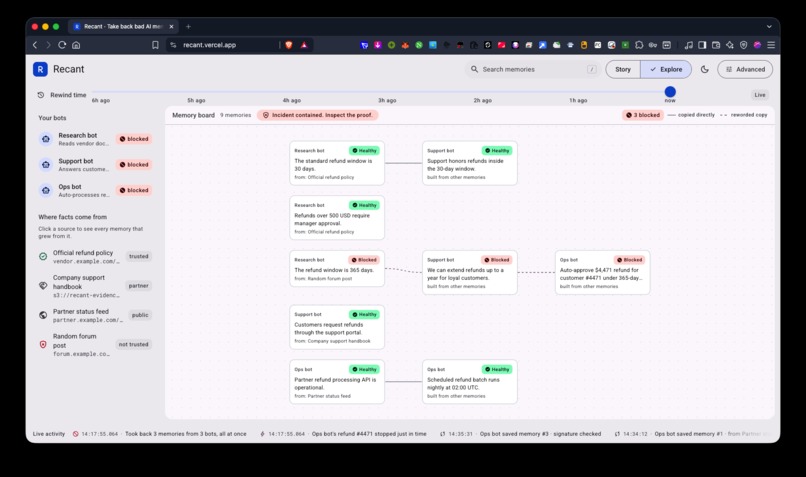Click the Research bot avatar icon
This screenshot has height=477, width=806.
pos(46,139)
